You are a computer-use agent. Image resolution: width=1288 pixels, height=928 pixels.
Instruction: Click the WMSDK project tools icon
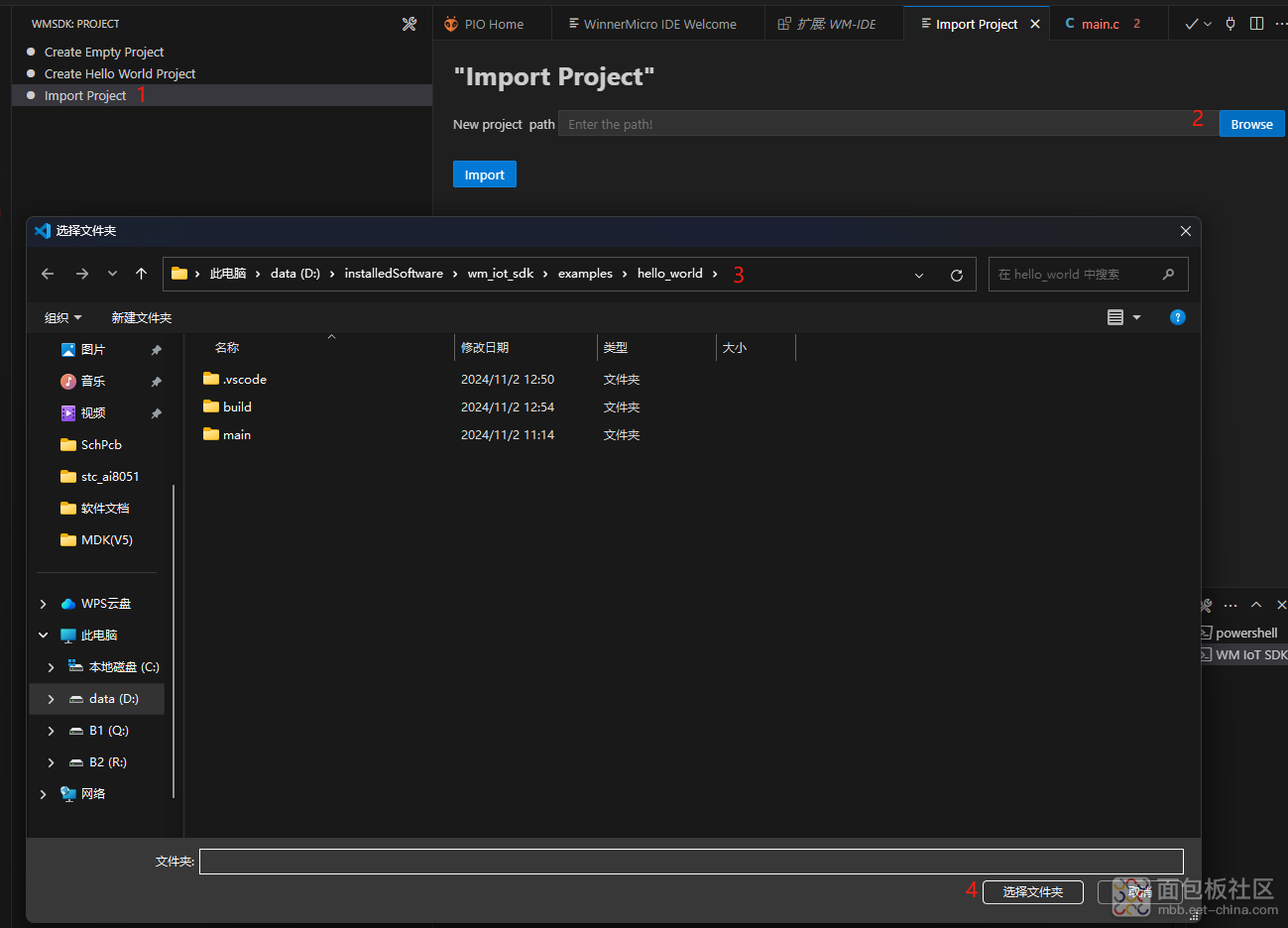pos(410,24)
